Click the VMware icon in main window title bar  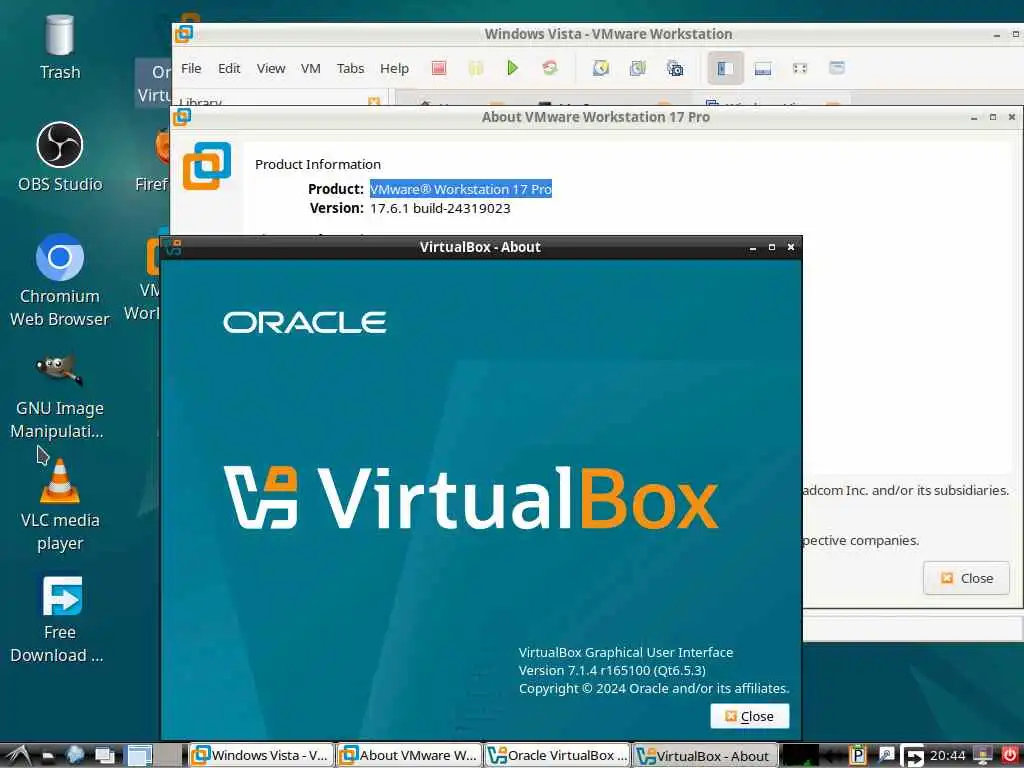coord(184,33)
